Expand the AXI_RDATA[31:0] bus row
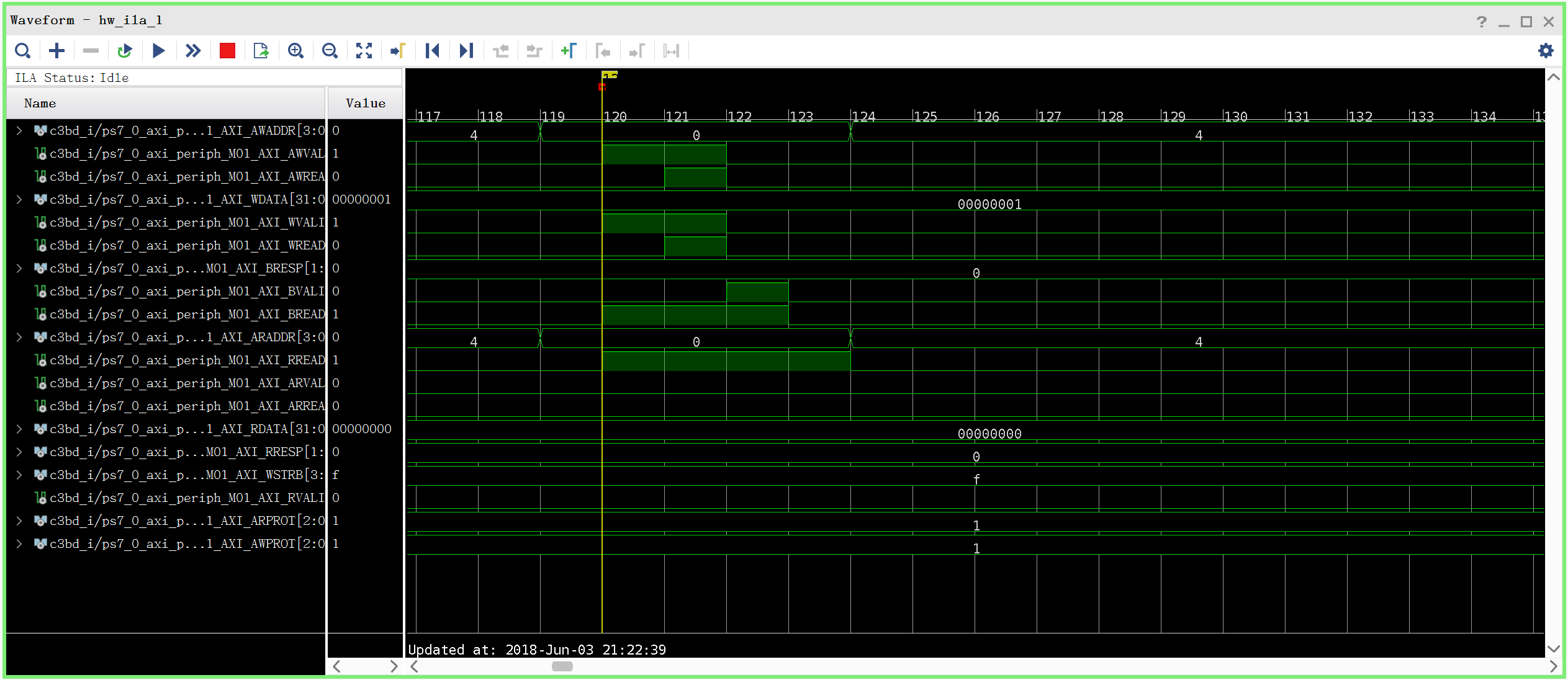Image resolution: width=1568 pixels, height=680 pixels. coord(19,429)
